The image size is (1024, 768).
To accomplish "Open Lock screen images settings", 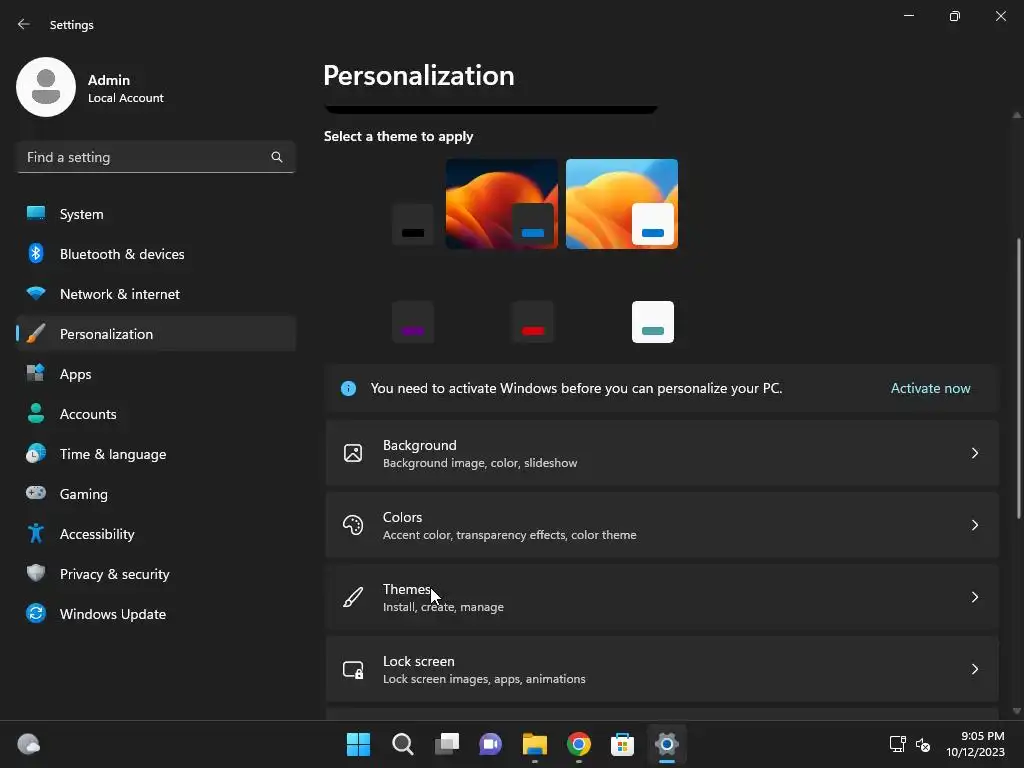I will tap(662, 669).
